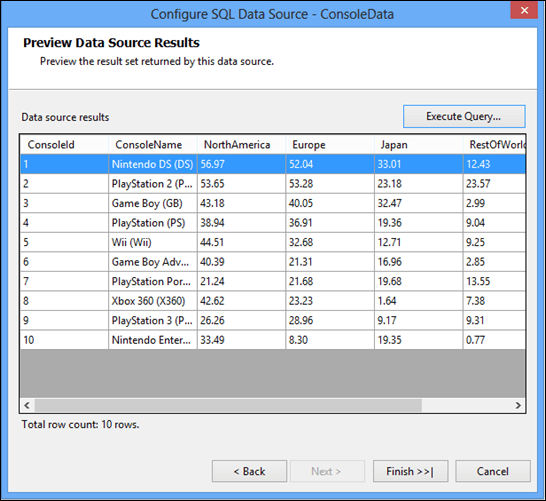This screenshot has width=546, height=501.
Task: Click NorthAmerica value 38.94
Action: [x=241, y=222]
